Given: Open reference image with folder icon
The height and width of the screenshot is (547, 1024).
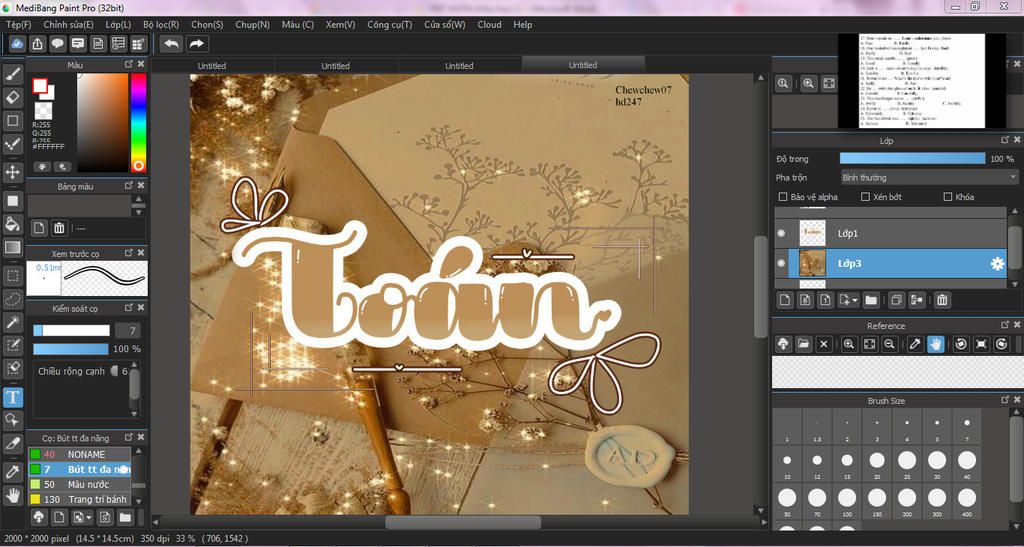Looking at the screenshot, I should click(x=803, y=344).
